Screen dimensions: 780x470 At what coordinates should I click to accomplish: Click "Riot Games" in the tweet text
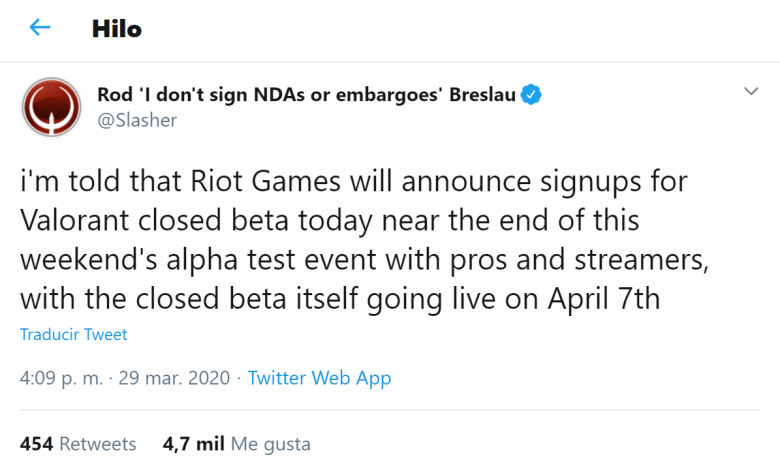click(249, 182)
